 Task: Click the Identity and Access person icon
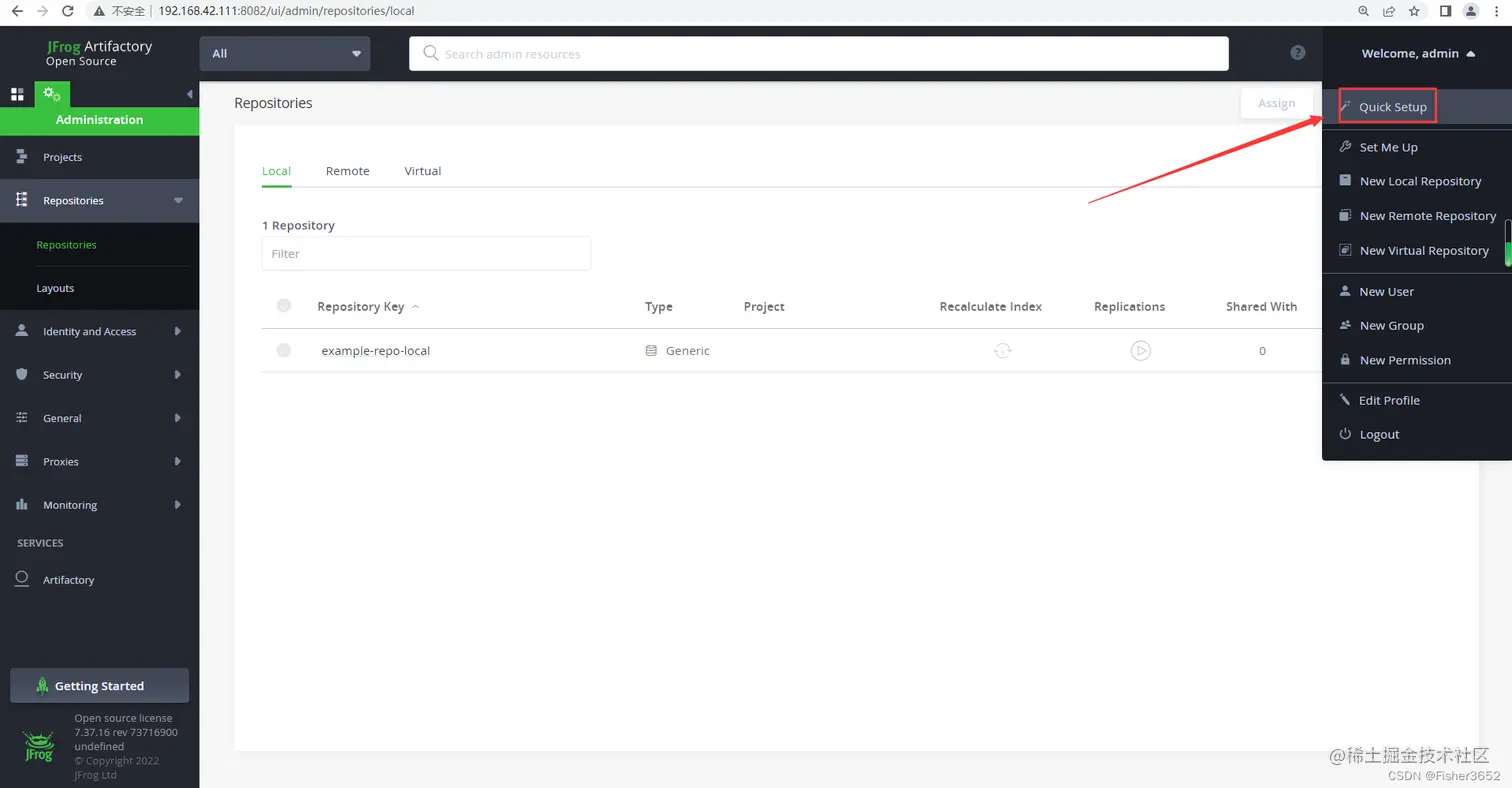[21, 331]
